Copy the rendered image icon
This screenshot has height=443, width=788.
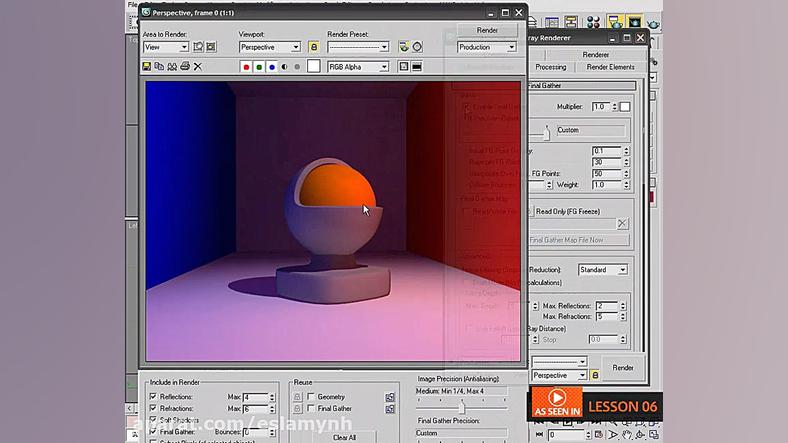coord(159,66)
